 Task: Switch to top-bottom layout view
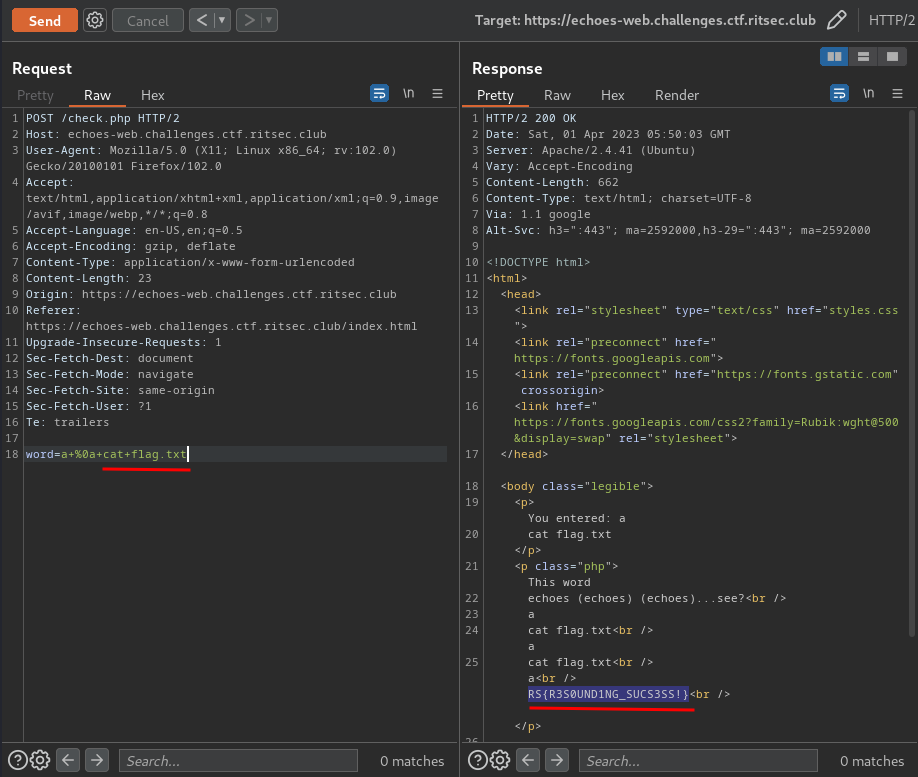point(863,56)
